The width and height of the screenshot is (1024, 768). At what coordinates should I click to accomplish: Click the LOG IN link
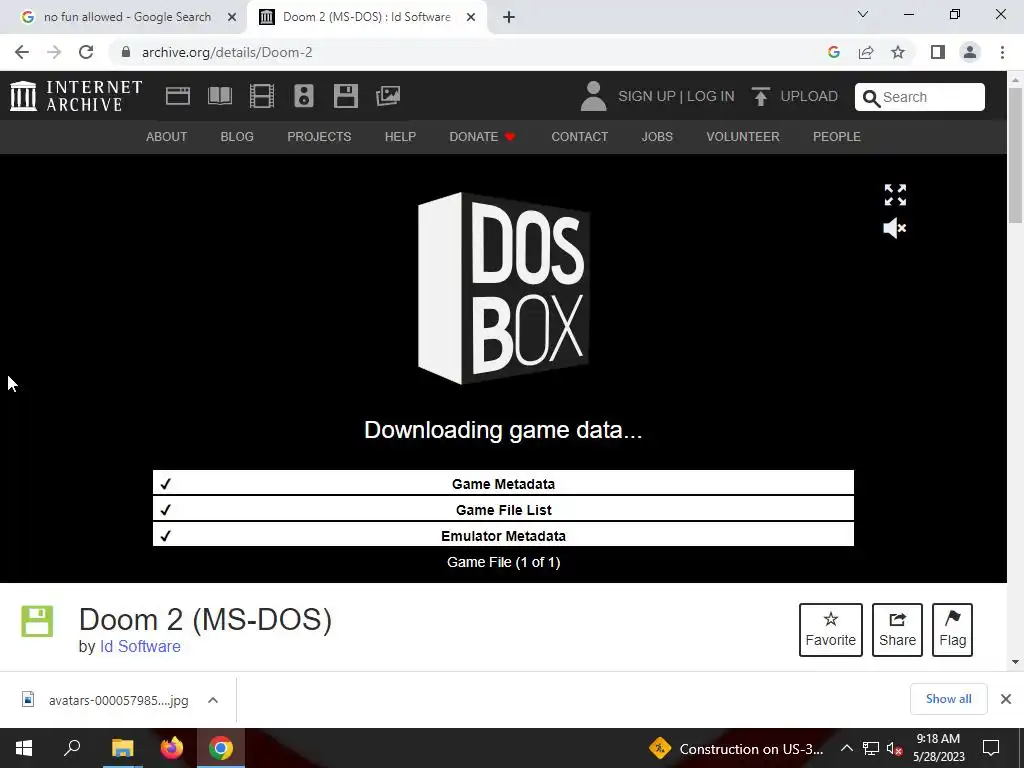pos(711,97)
